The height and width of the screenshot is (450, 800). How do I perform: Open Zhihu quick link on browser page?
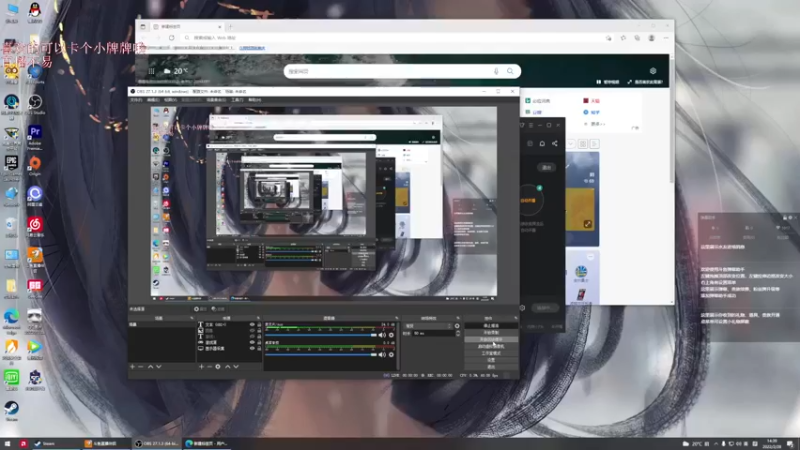point(591,112)
